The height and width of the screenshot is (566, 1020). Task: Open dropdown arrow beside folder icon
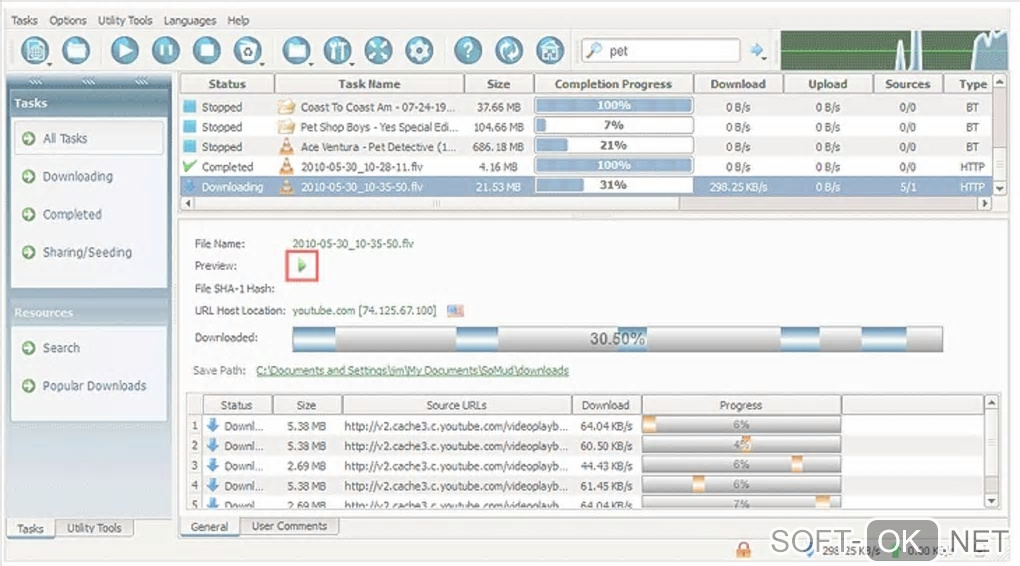coord(311,64)
